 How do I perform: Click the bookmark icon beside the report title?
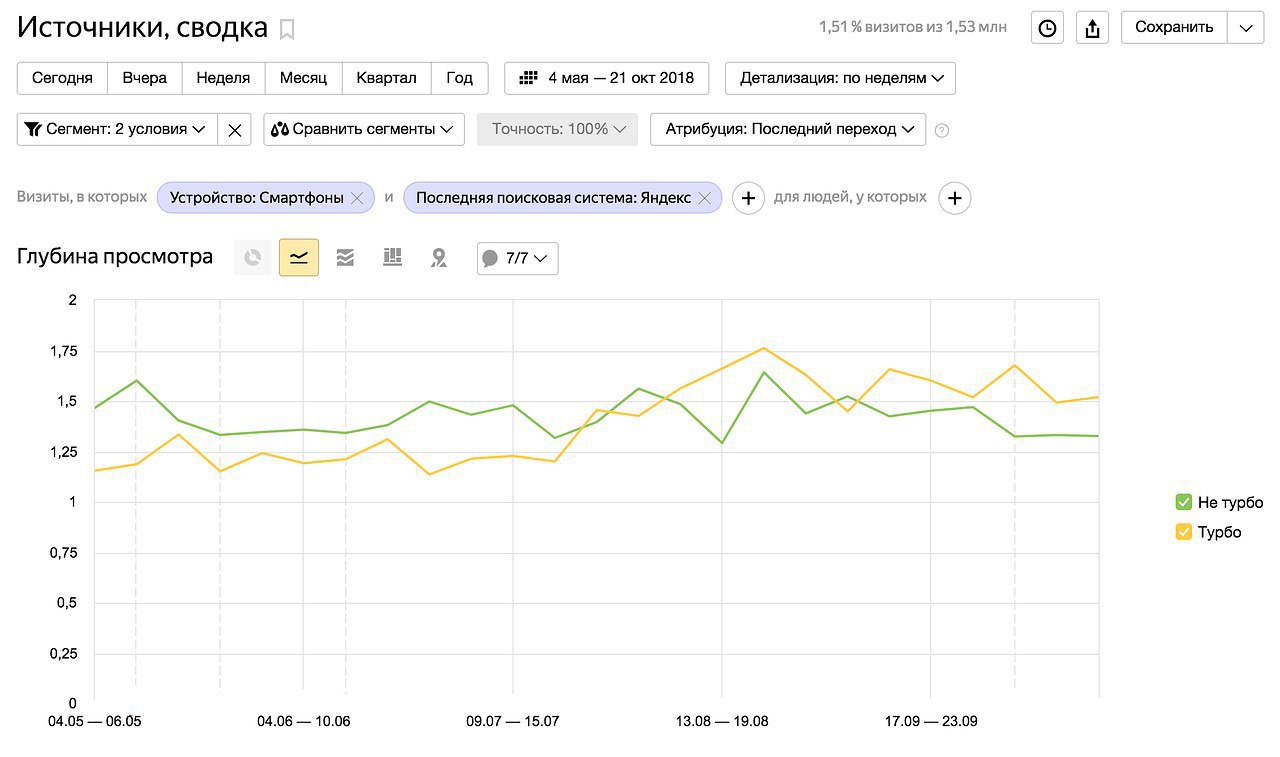click(x=287, y=29)
